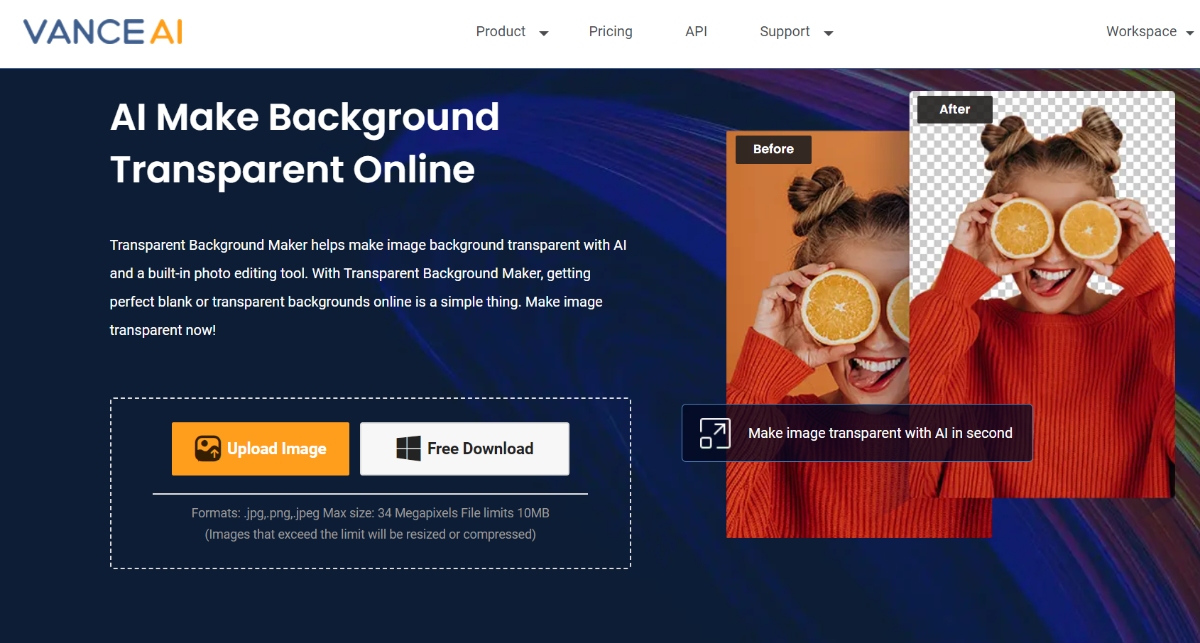Click the Make image transparent with AI banner
1200x643 pixels.
(857, 433)
